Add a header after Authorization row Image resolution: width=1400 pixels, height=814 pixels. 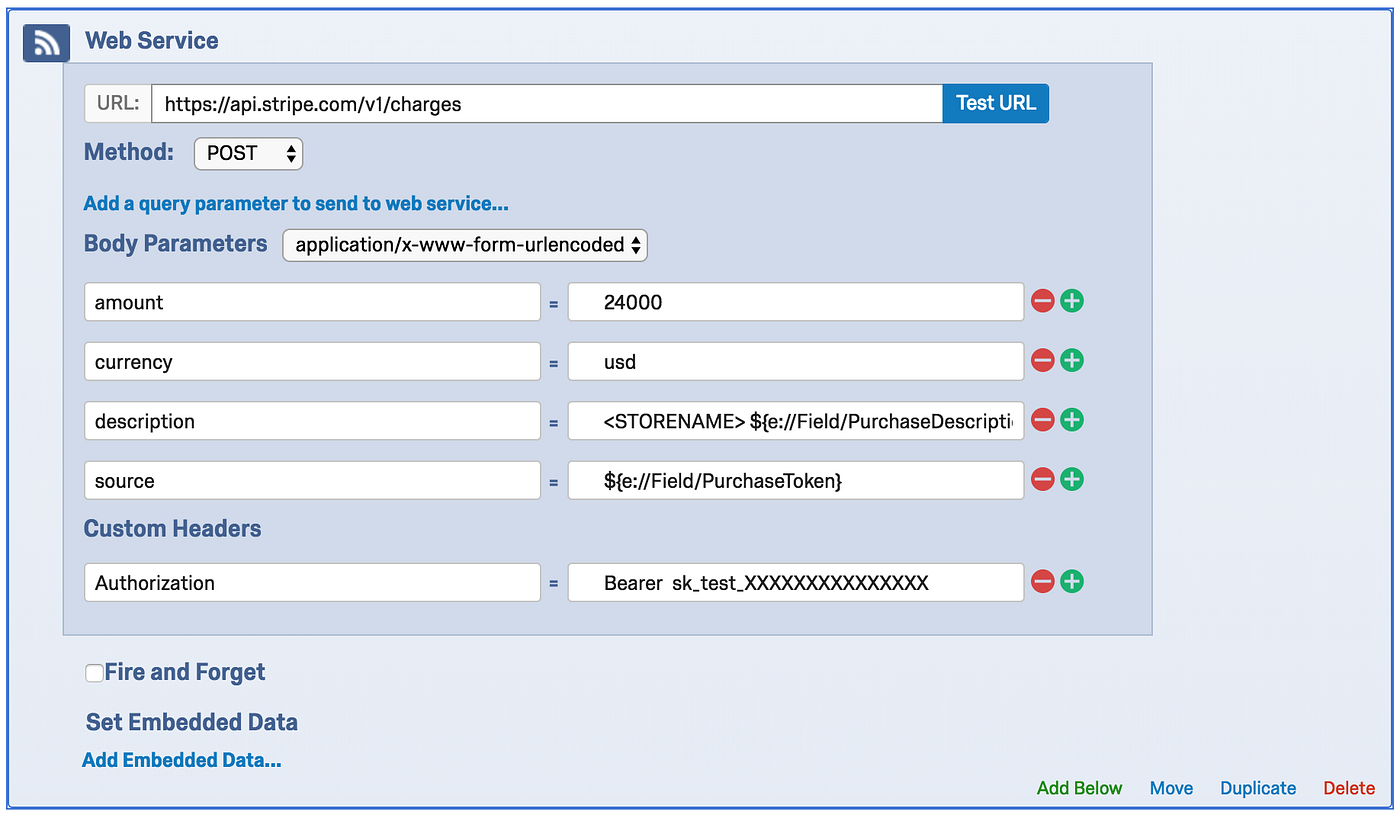pyautogui.click(x=1072, y=582)
